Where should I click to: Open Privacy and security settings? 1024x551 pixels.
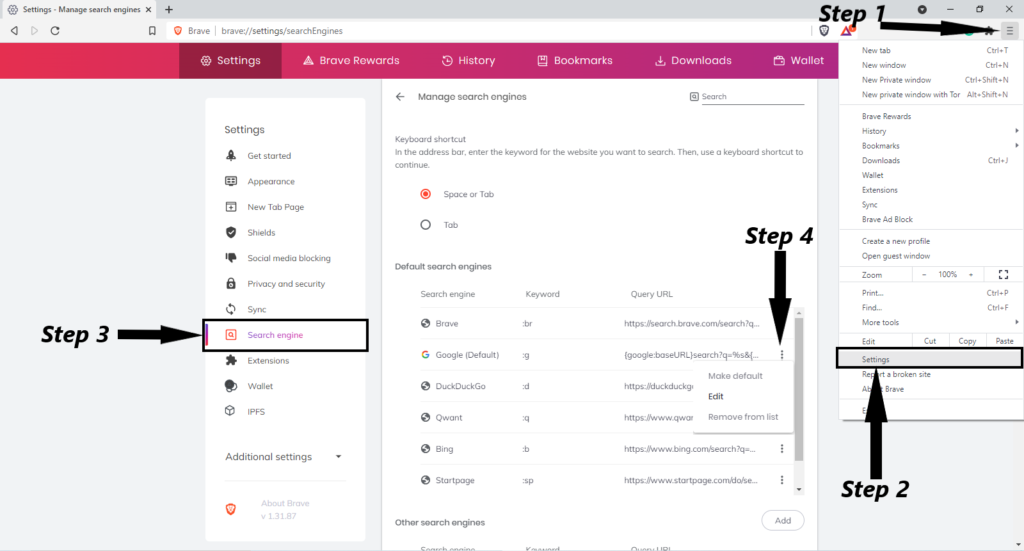coord(285,283)
